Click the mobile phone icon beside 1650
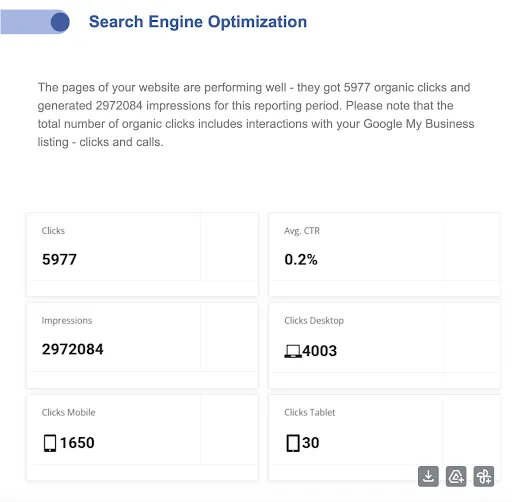Viewport: 512px width, 502px height. click(x=50, y=443)
